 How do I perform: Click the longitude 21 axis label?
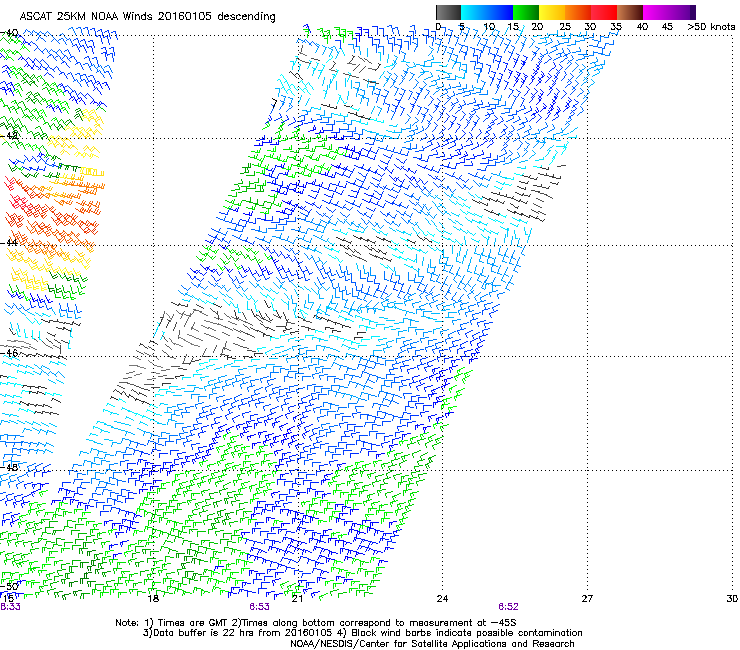[297, 599]
